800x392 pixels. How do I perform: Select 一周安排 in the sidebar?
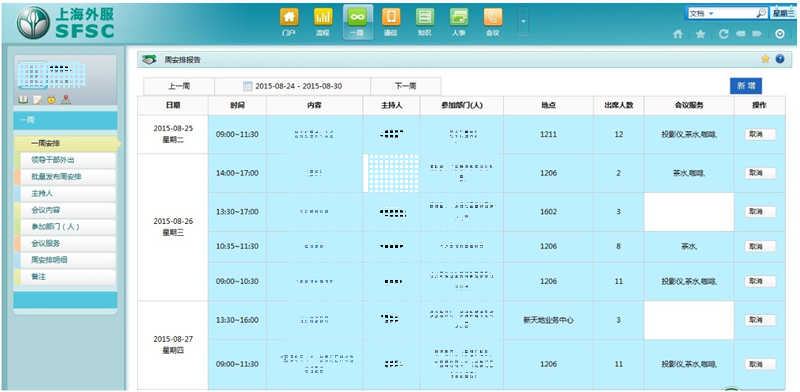click(x=67, y=144)
